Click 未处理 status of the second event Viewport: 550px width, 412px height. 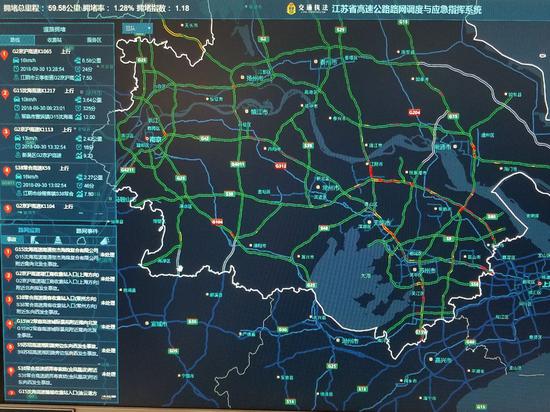[x=107, y=279]
